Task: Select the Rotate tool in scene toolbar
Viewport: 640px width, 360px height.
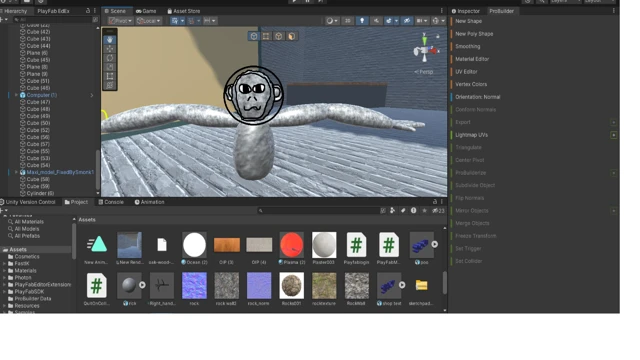Action: click(110, 58)
